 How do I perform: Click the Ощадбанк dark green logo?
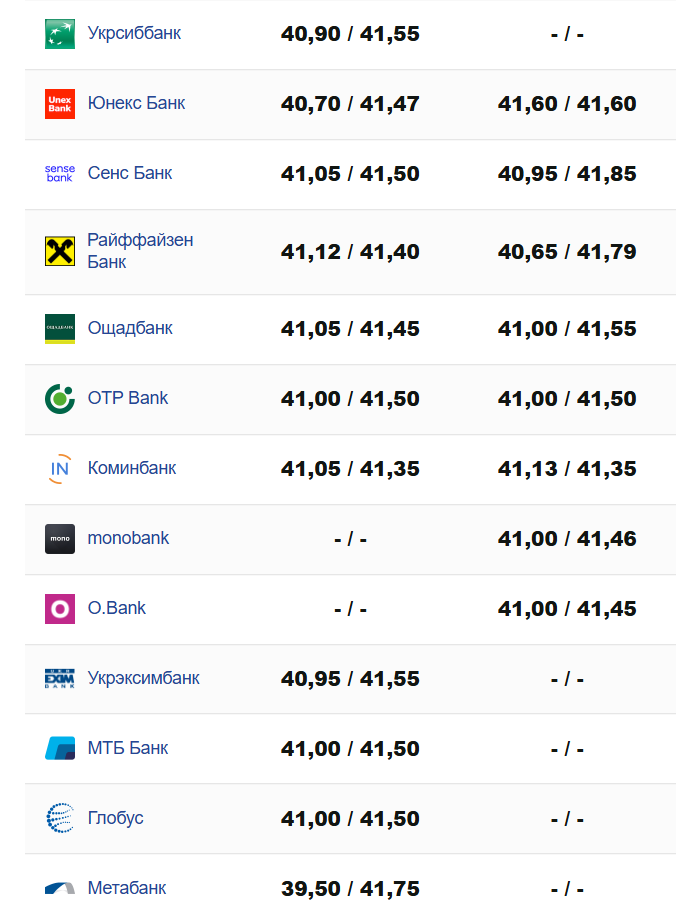(60, 329)
